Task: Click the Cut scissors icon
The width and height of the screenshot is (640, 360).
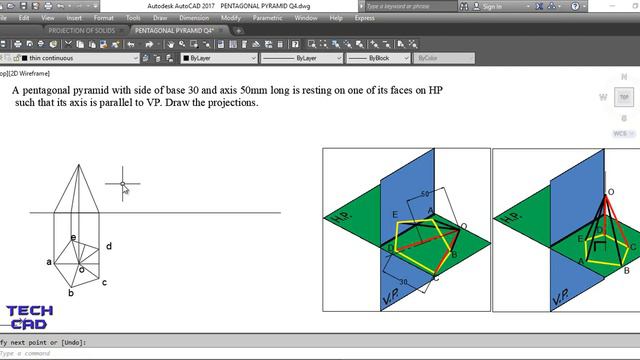Action: click(x=68, y=44)
